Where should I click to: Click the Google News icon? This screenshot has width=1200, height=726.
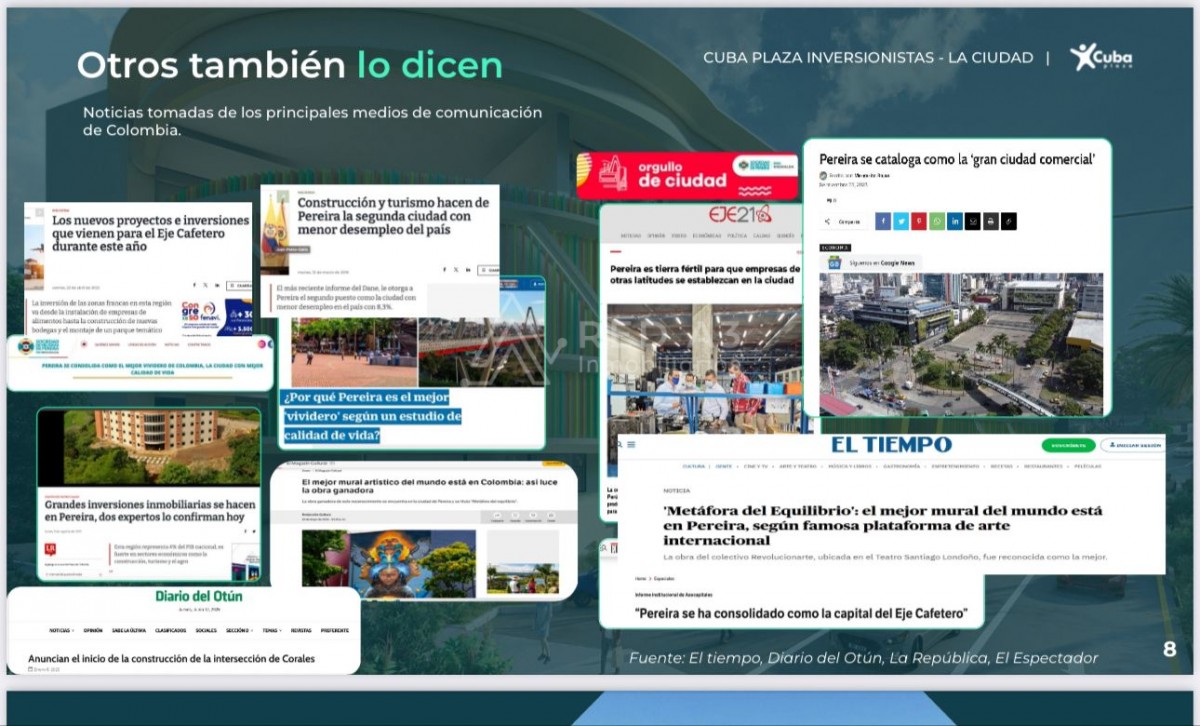(834, 263)
